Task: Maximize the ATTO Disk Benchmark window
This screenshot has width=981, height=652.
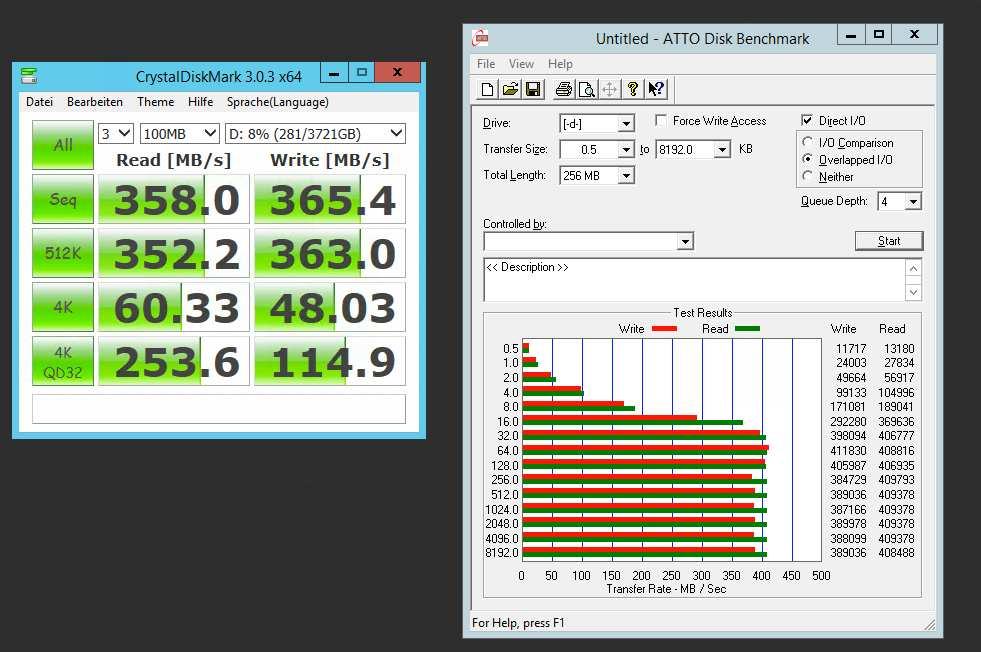Action: (x=878, y=34)
